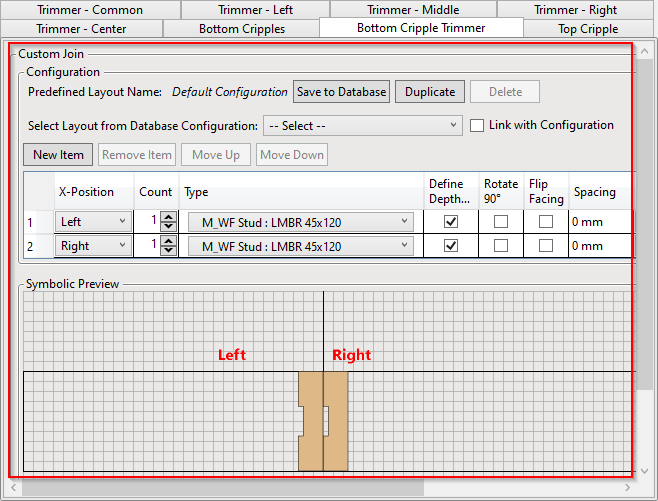Uncheck Define Depth for row 1
This screenshot has height=501, width=658.
tap(451, 221)
